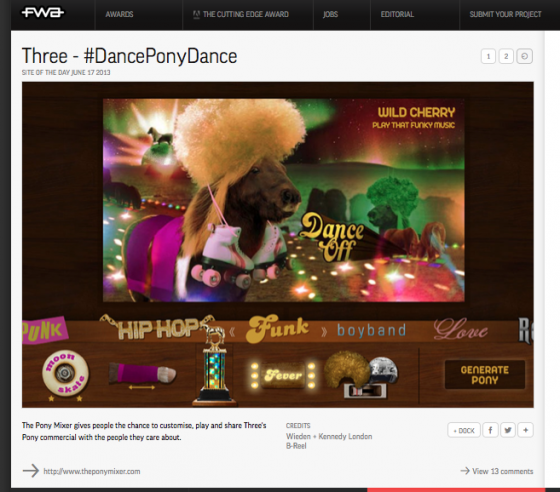Select the Funk genre label
The image size is (560, 492).
(278, 329)
